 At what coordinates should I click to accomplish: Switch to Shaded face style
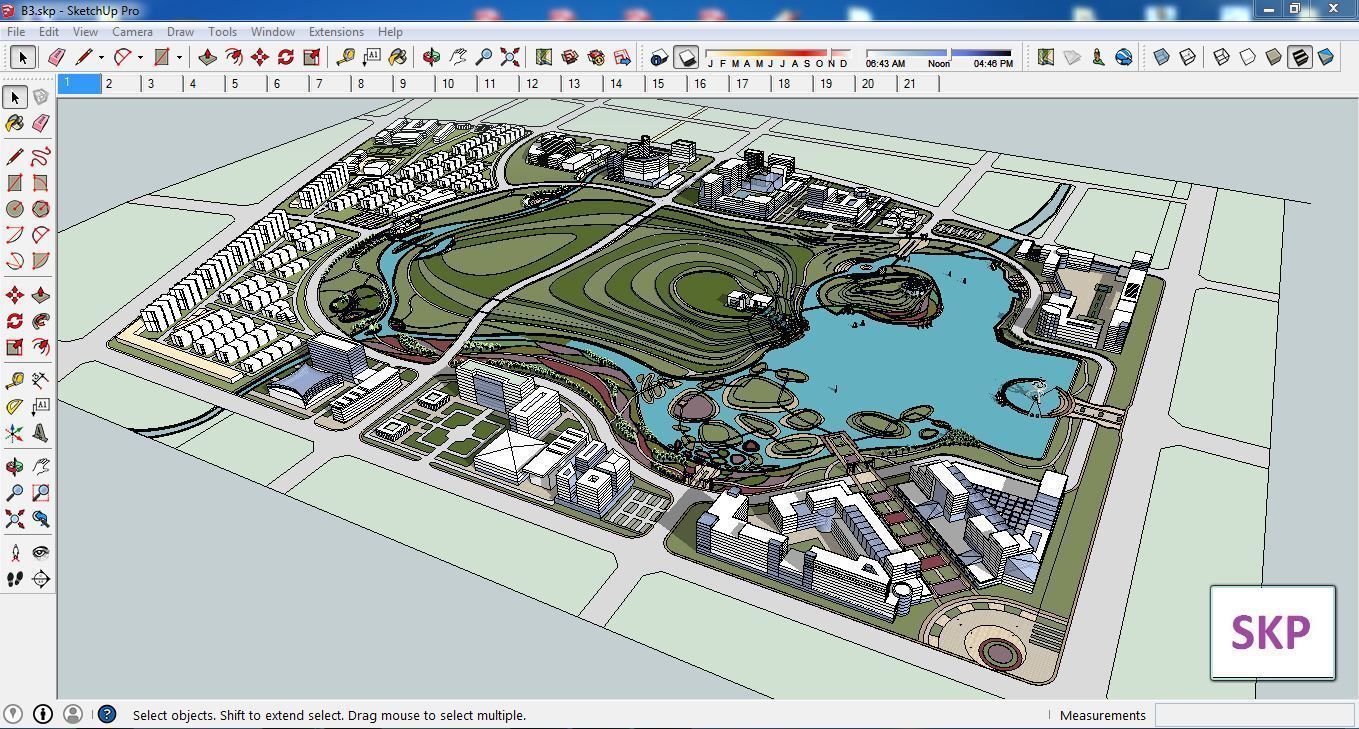tap(1273, 57)
